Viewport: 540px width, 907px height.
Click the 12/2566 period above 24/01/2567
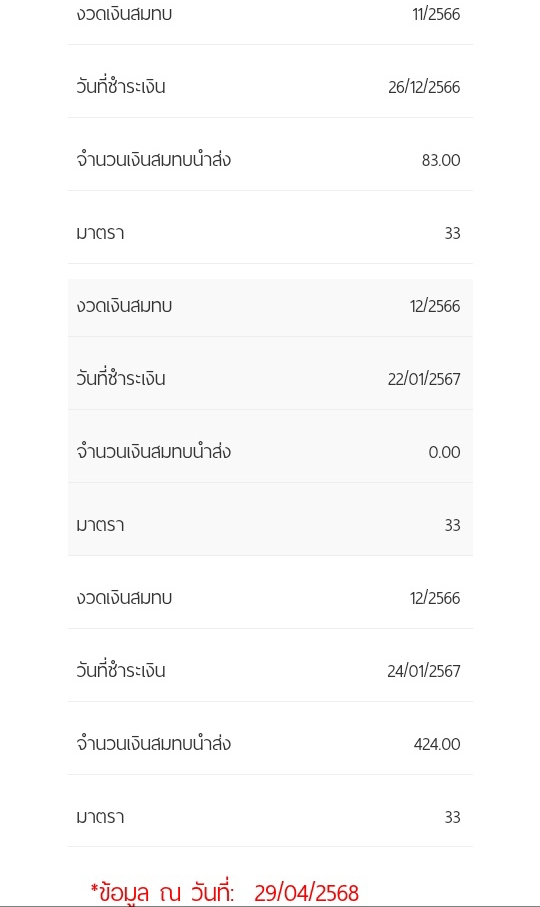click(435, 598)
